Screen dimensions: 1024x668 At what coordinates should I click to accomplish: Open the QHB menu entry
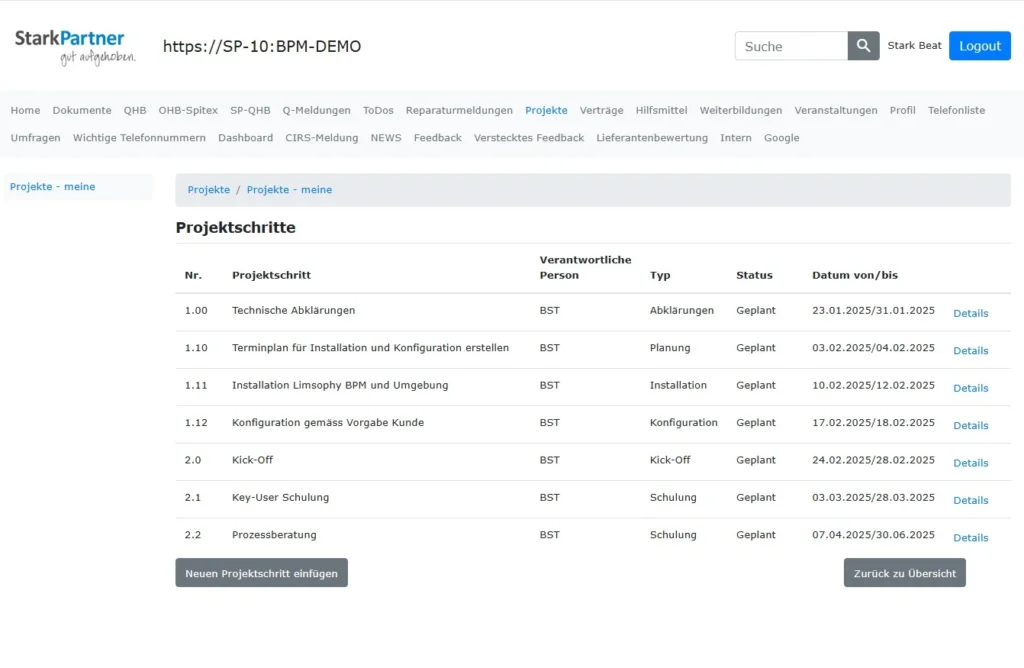tap(135, 110)
